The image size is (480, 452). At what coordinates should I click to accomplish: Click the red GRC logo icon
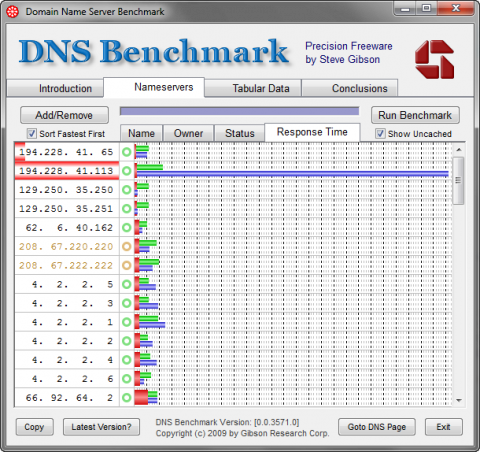pos(435,60)
